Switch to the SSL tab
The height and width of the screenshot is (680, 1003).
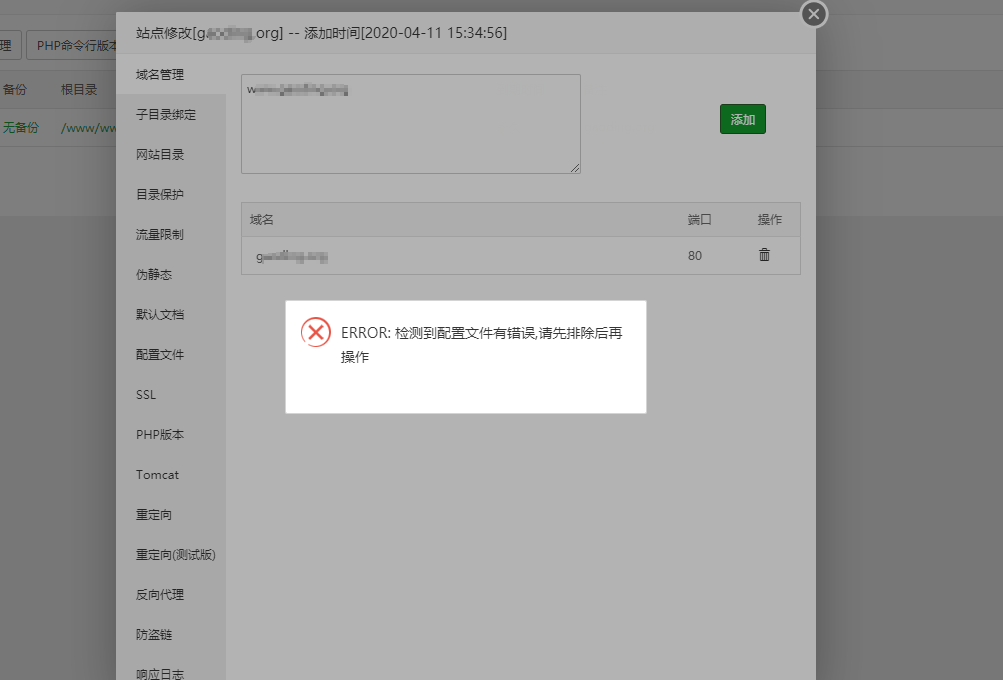click(x=146, y=395)
